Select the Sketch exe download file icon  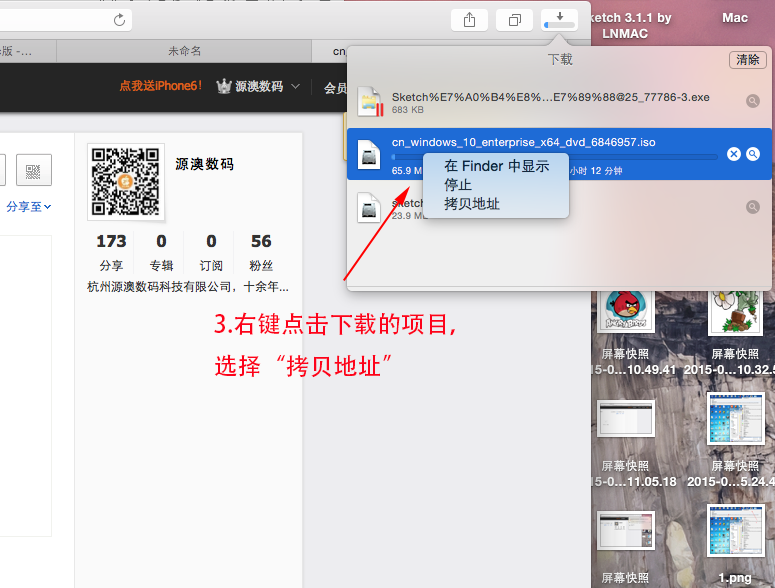pyautogui.click(x=370, y=101)
